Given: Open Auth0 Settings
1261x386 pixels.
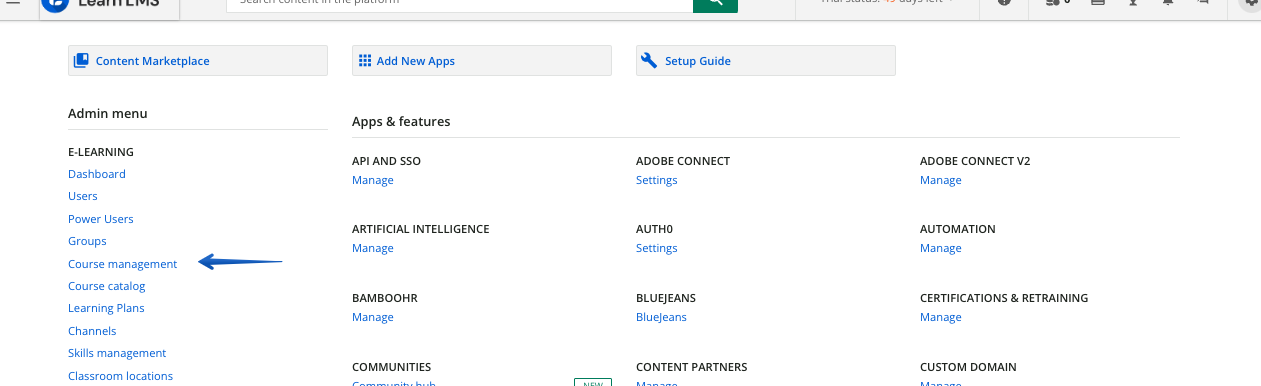Looking at the screenshot, I should coord(657,248).
